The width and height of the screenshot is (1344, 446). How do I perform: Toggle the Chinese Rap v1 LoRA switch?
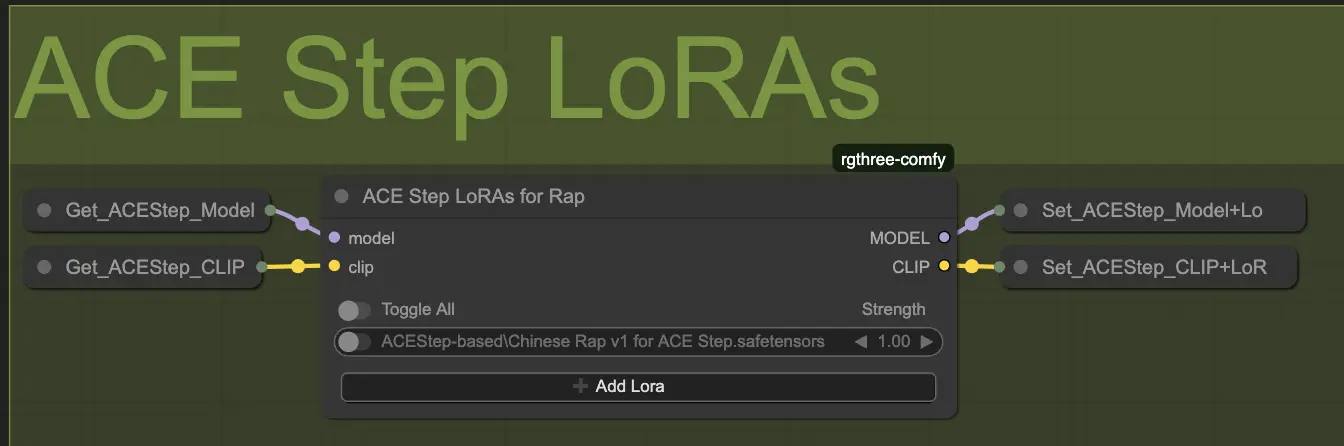click(354, 342)
